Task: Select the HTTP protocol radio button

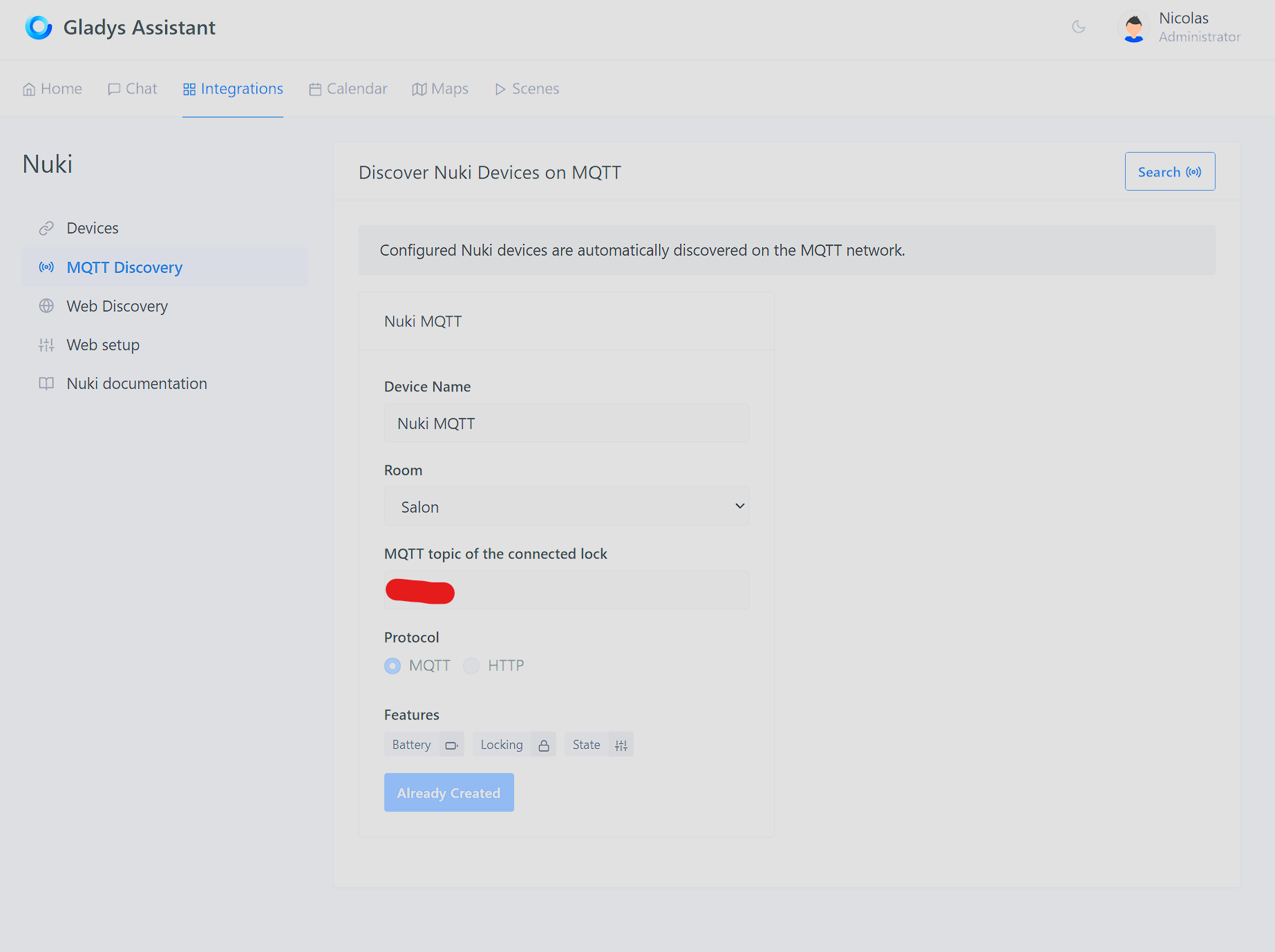Action: (x=471, y=665)
